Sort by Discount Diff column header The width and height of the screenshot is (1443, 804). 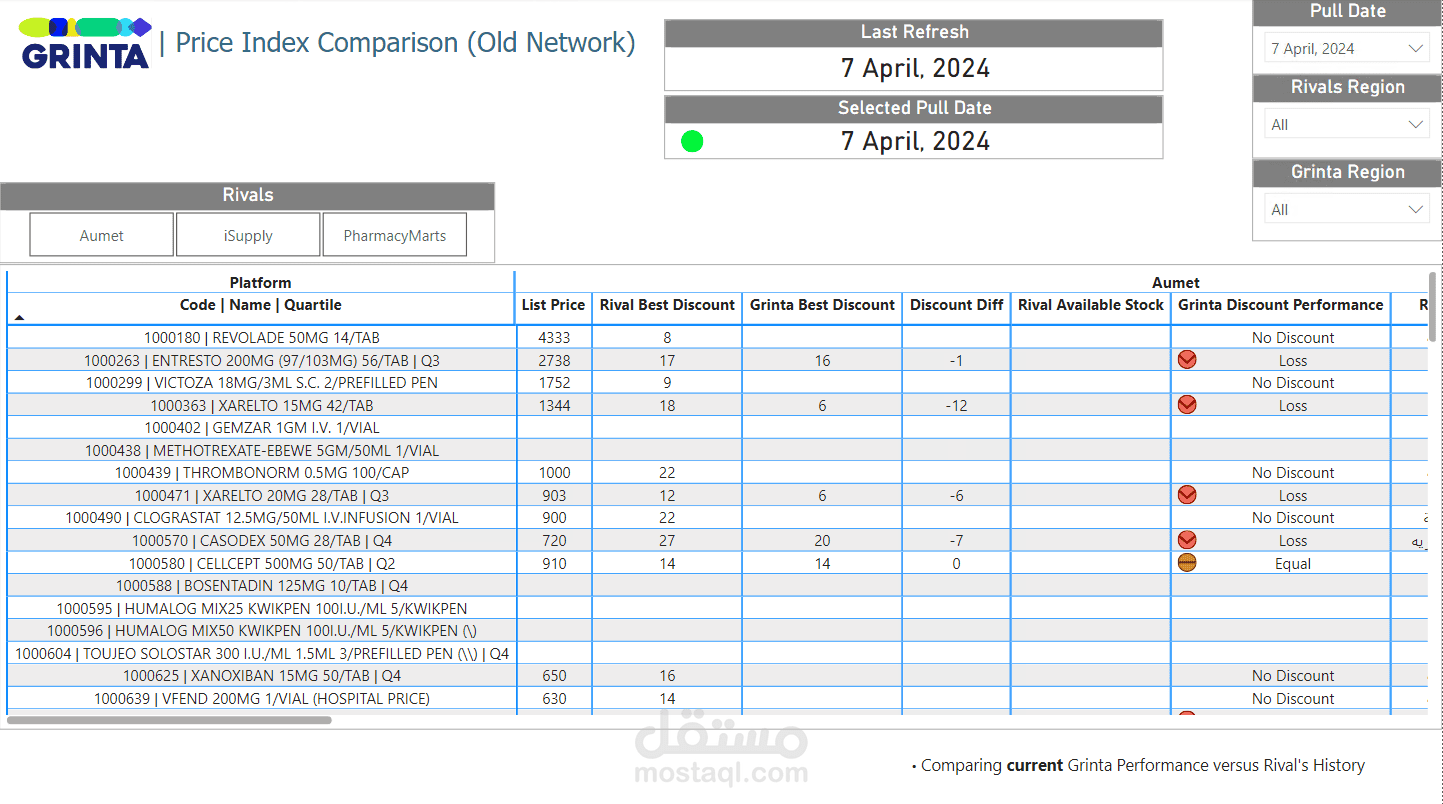956,305
